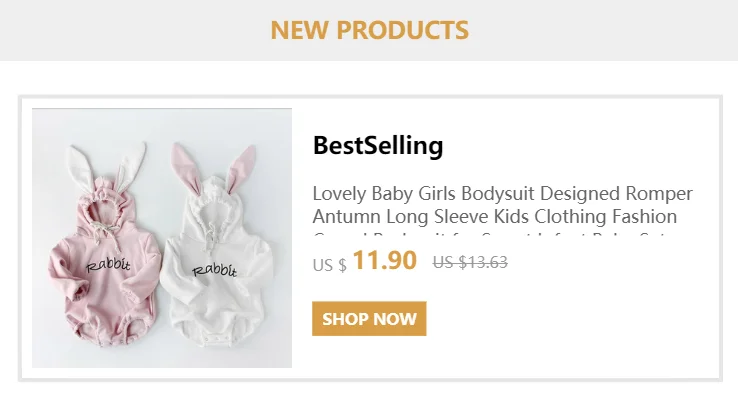Click the SHOP NOW button
This screenshot has height=402, width=738.
click(369, 319)
